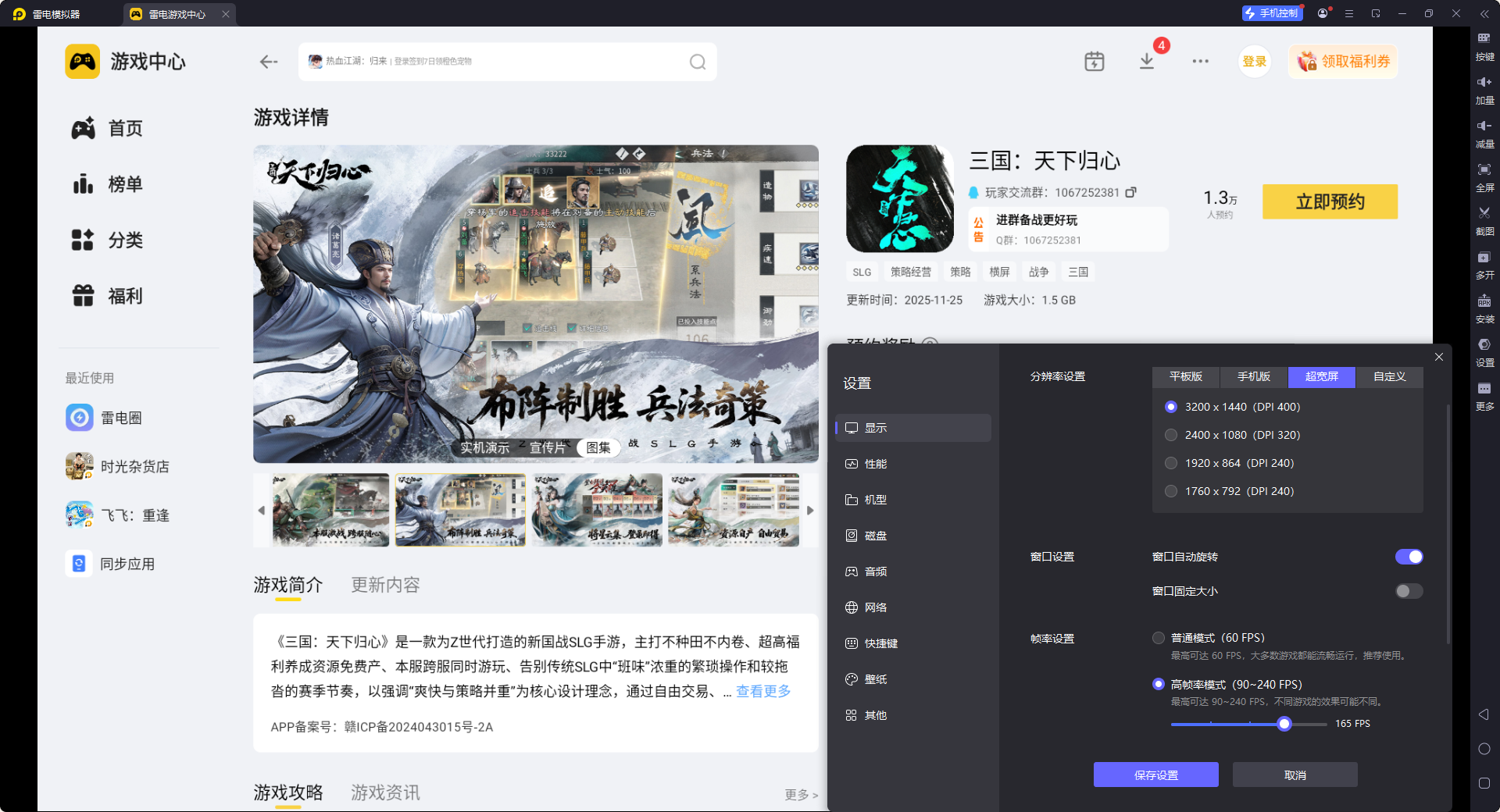Collapse the right sidebar with double-chevron
The width and height of the screenshot is (1500, 812).
1484,13
